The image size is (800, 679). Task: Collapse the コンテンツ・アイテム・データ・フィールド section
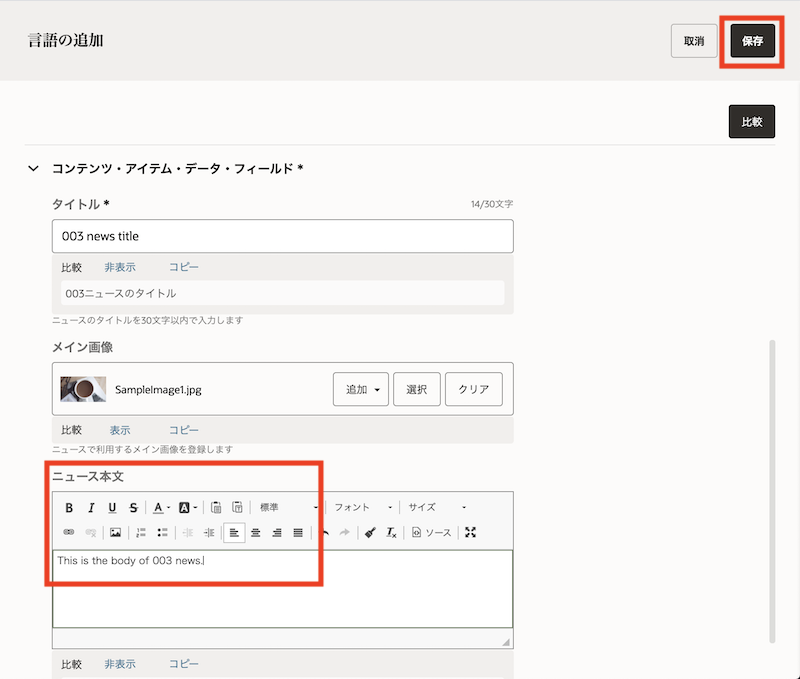pos(33,169)
